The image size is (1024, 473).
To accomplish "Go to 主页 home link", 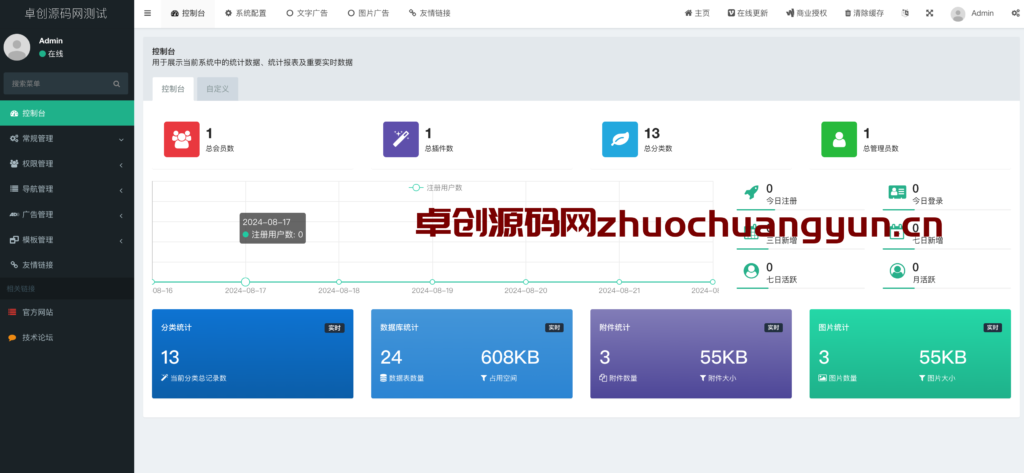I will pyautogui.click(x=697, y=13).
